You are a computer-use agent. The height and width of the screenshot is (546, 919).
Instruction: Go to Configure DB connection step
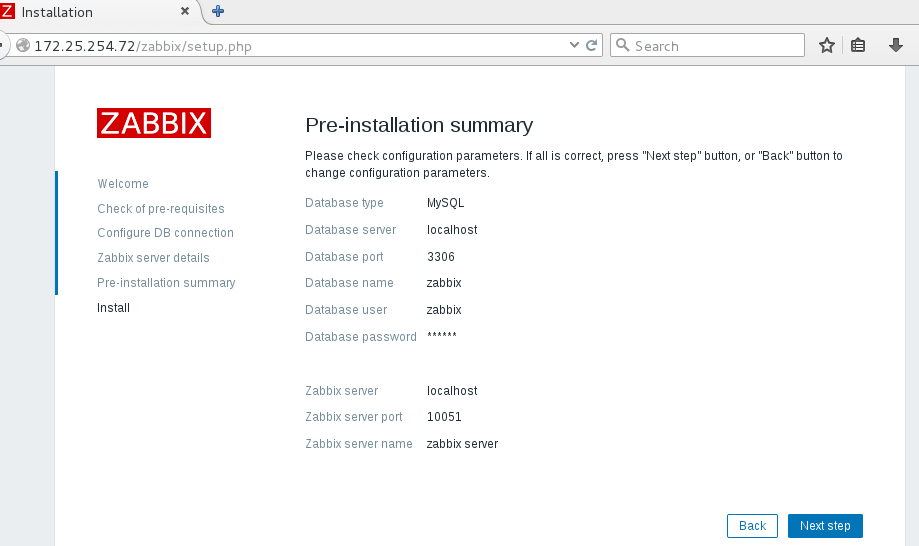[165, 233]
